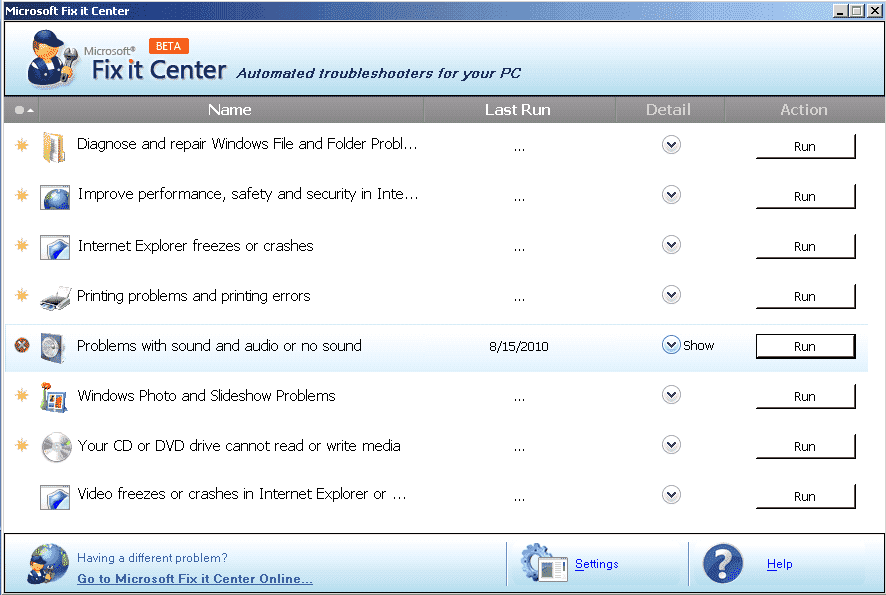The height and width of the screenshot is (595, 886).
Task: Click the red error status icon on sound problems row
Action: coord(22,345)
